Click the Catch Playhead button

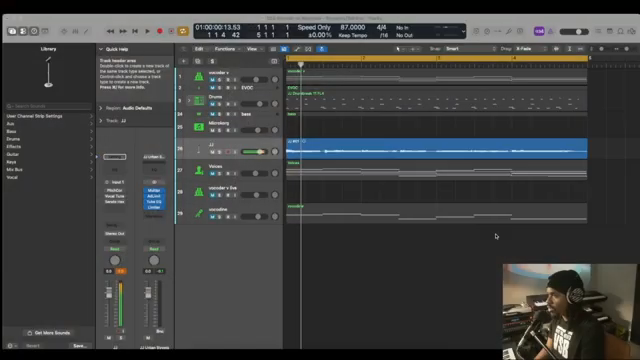tap(322, 49)
